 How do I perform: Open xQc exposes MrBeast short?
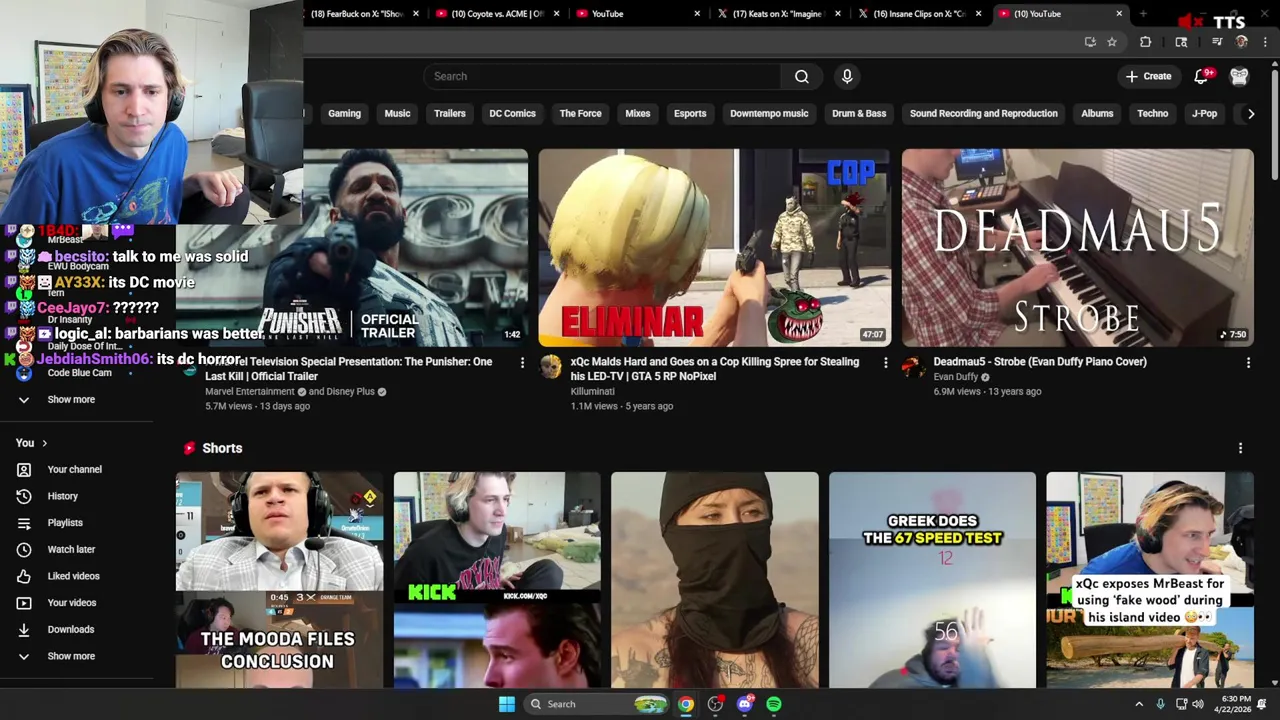tap(1149, 580)
